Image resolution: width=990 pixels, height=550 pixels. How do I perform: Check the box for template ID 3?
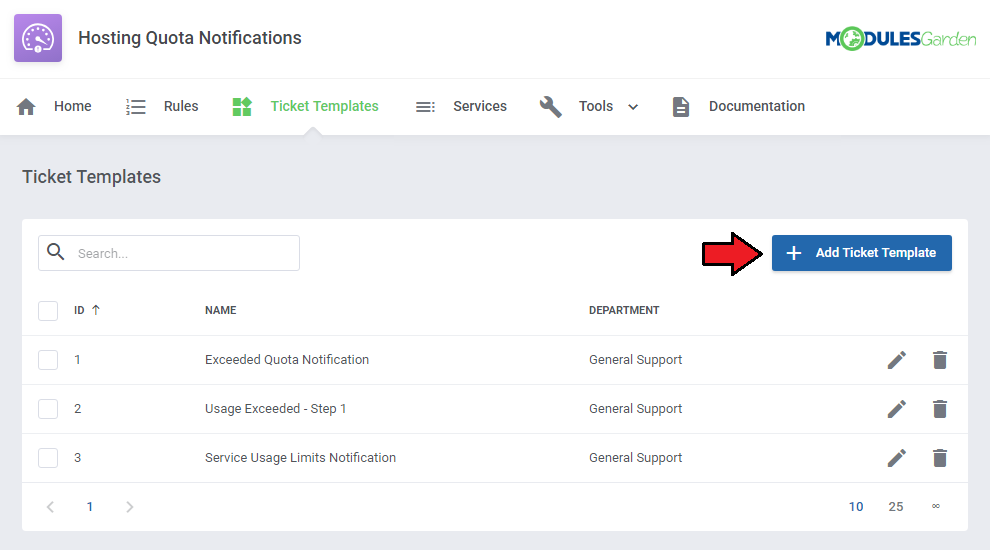pos(48,458)
